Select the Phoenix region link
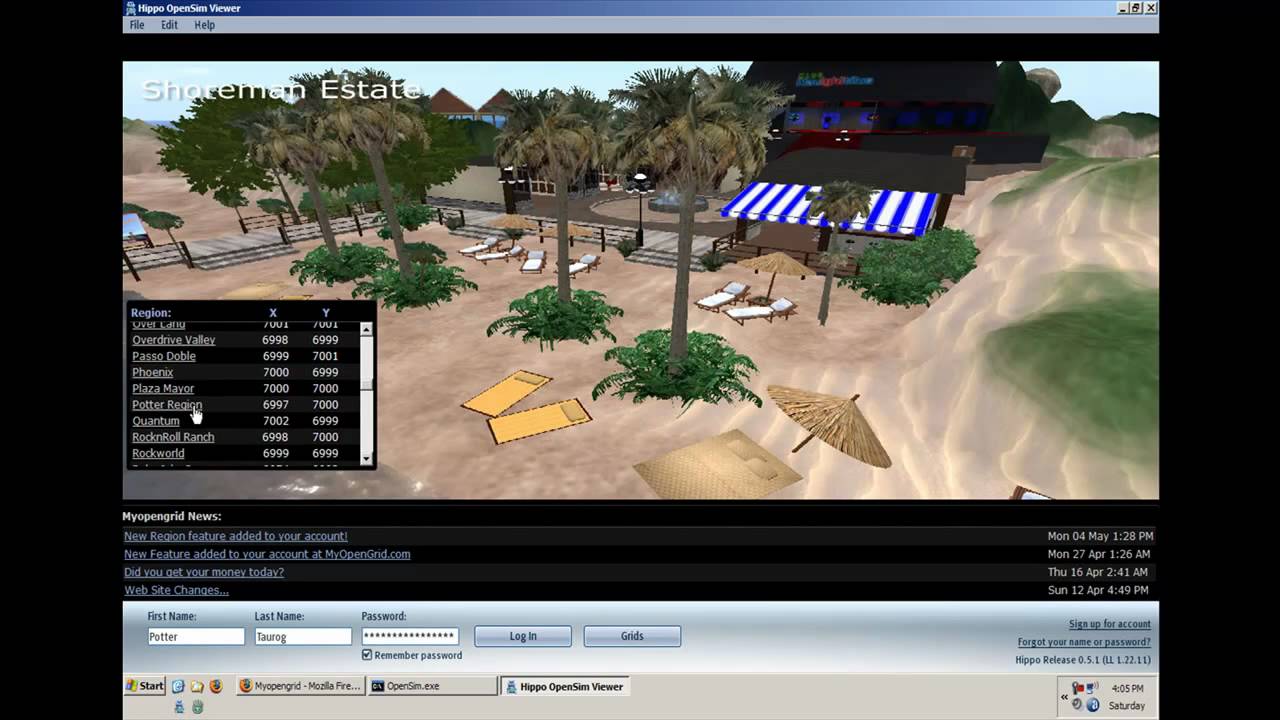This screenshot has height=720, width=1280. tap(153, 372)
